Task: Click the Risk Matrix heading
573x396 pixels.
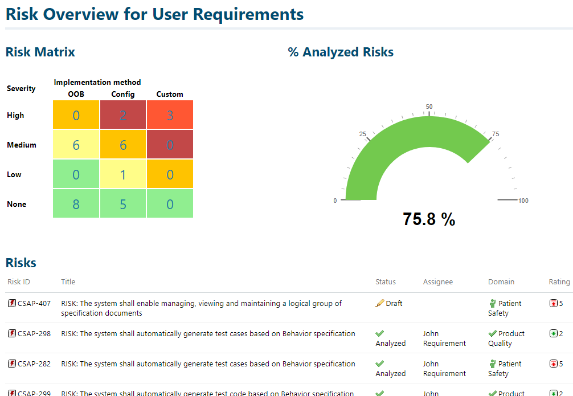Action: click(40, 52)
